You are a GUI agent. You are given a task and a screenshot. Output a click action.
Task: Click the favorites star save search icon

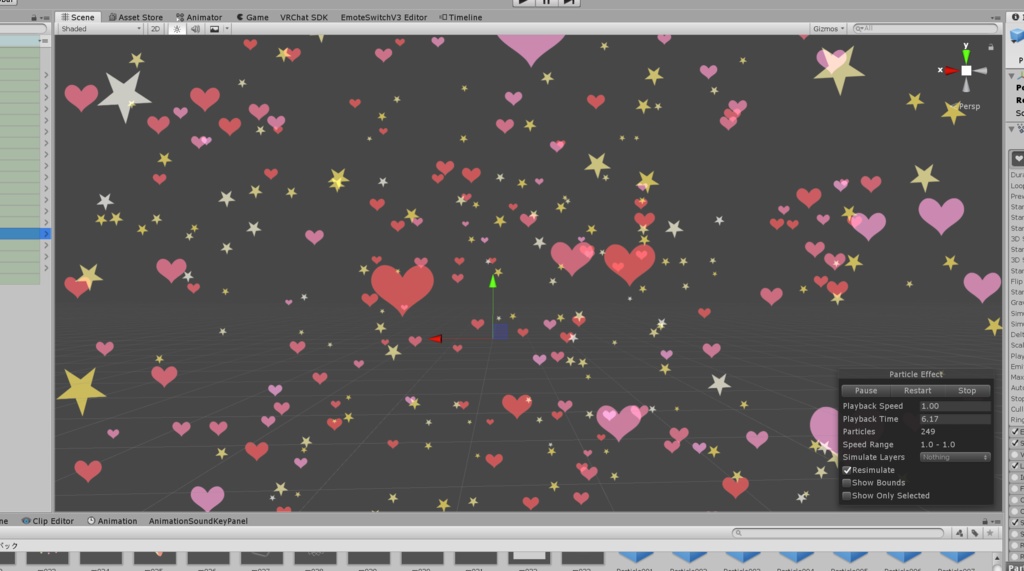tap(990, 533)
